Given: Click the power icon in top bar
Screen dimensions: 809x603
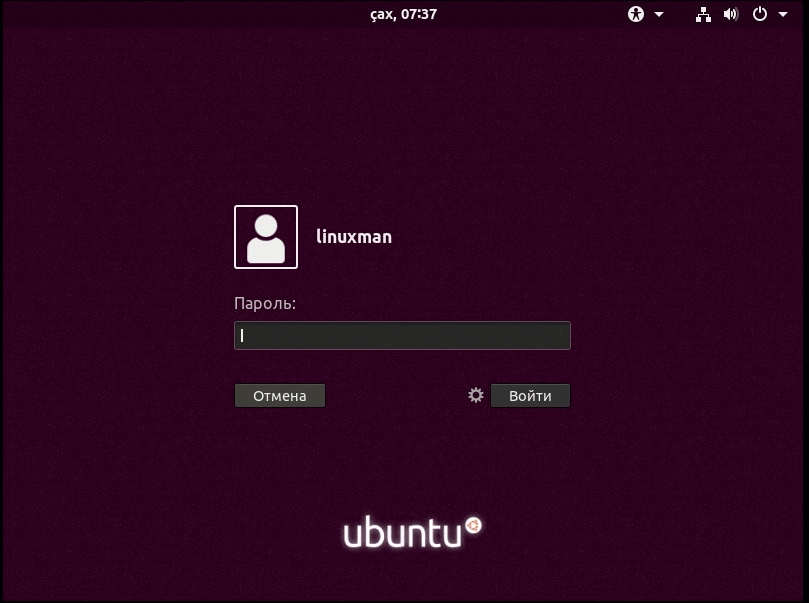Looking at the screenshot, I should click(x=759, y=14).
